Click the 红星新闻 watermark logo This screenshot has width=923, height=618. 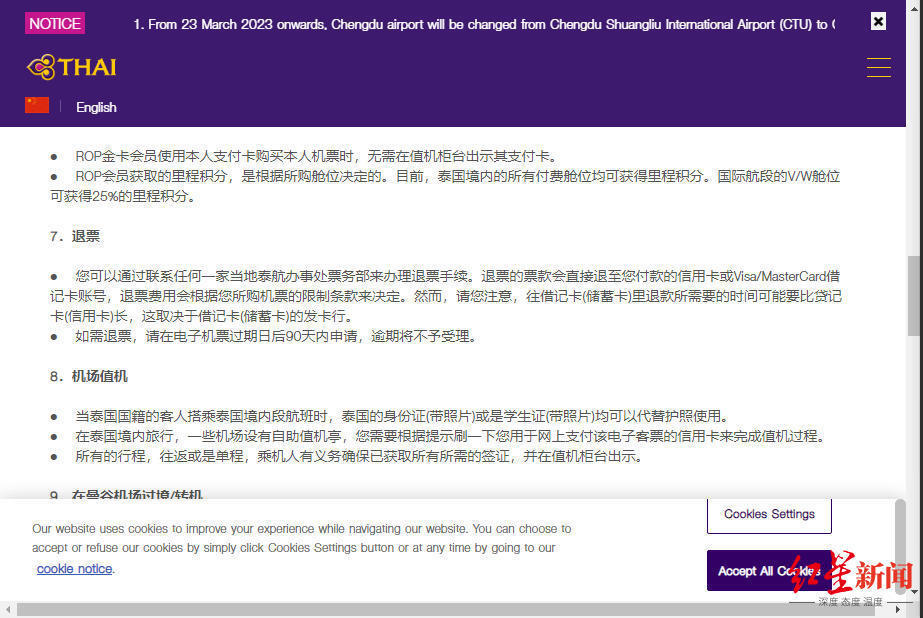pos(852,576)
